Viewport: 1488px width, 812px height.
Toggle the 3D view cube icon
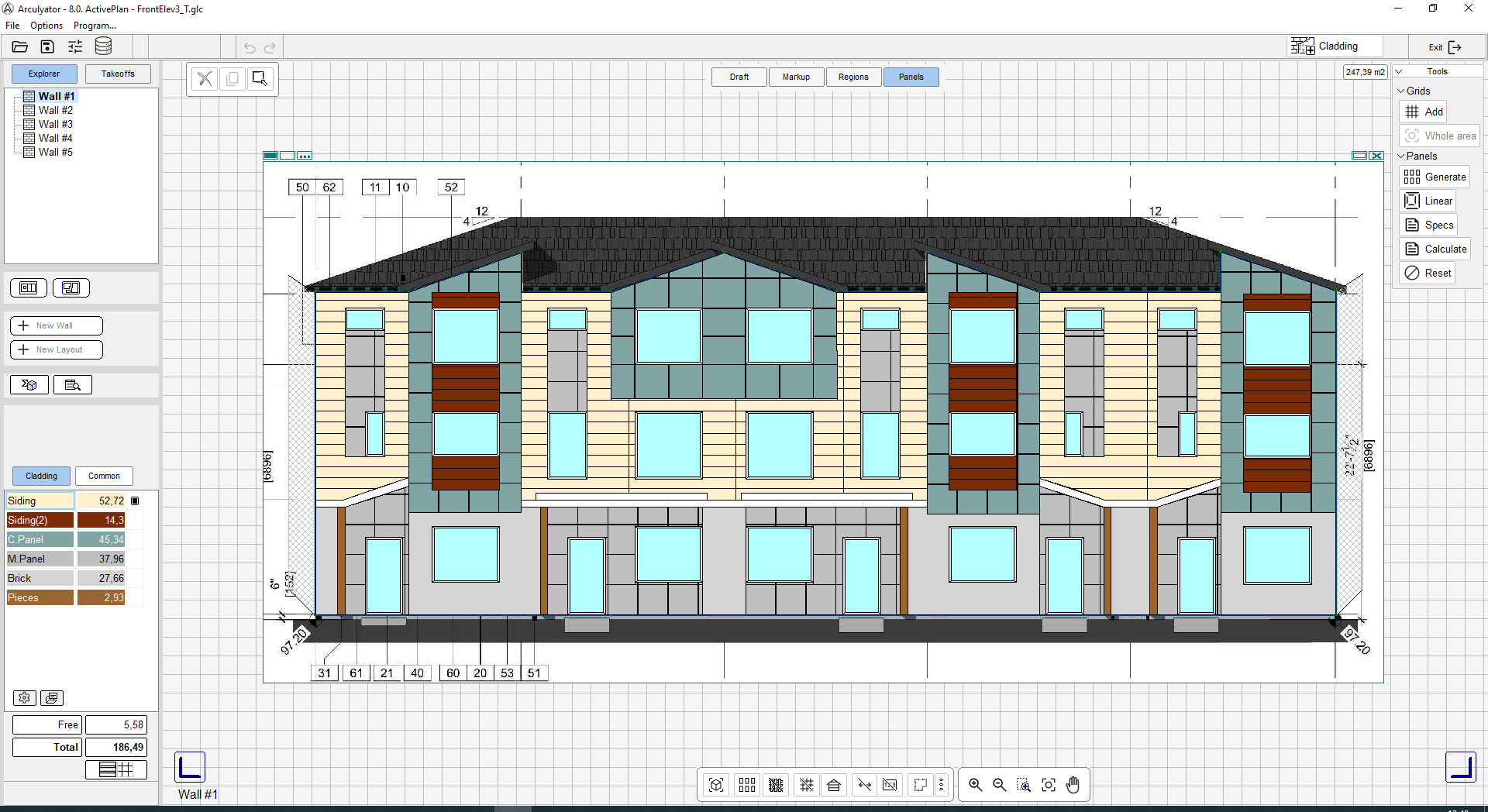(x=716, y=785)
